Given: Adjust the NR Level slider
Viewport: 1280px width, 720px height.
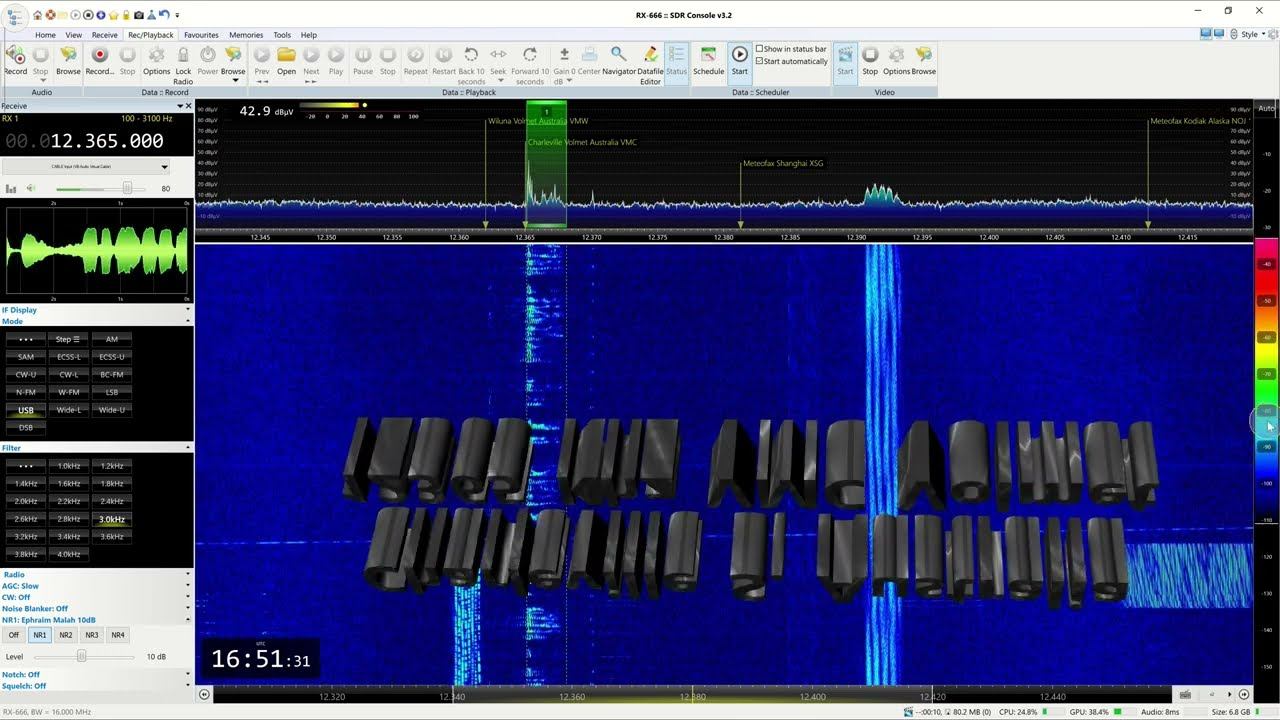Looking at the screenshot, I should click(x=82, y=657).
